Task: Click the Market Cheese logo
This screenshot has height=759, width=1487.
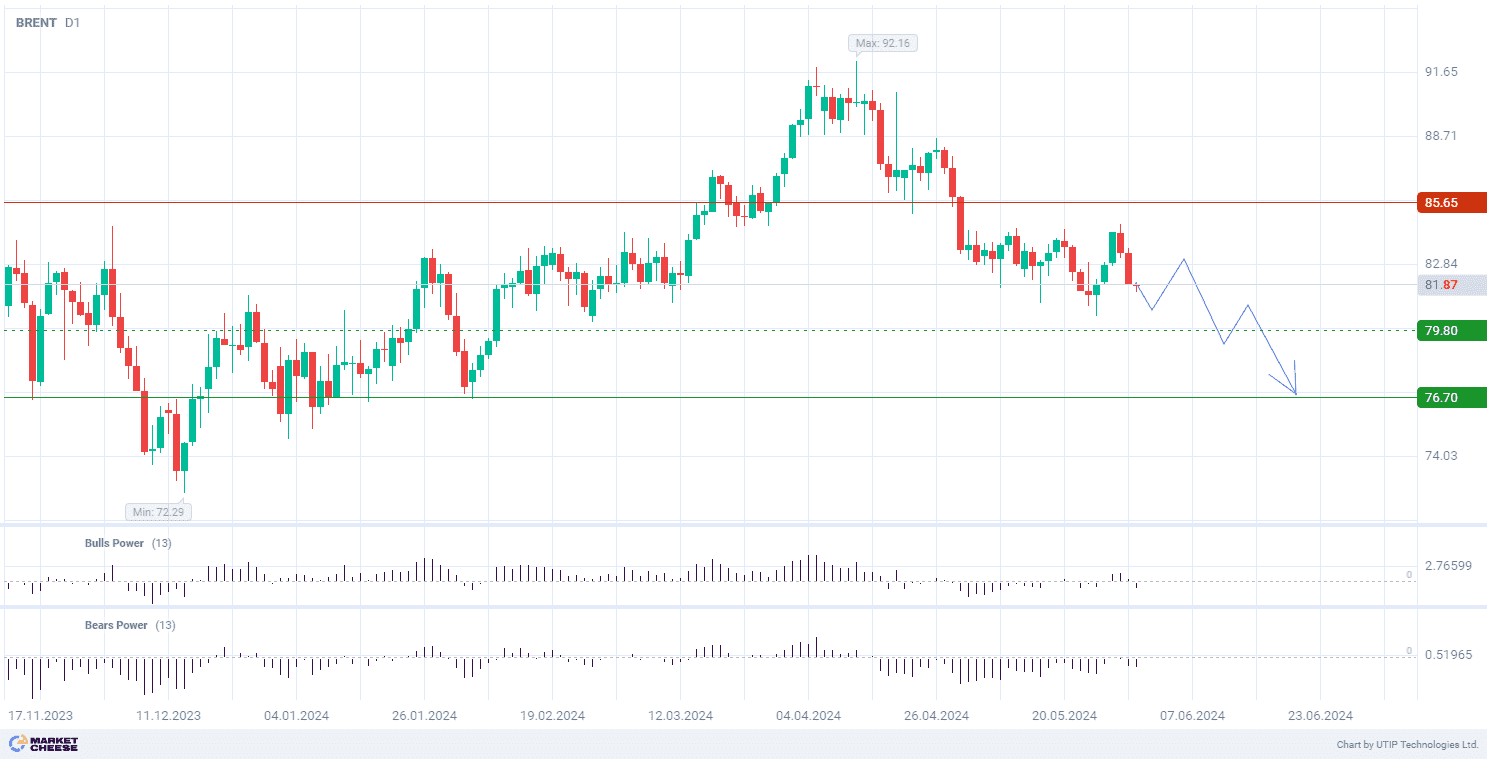Action: [43, 744]
